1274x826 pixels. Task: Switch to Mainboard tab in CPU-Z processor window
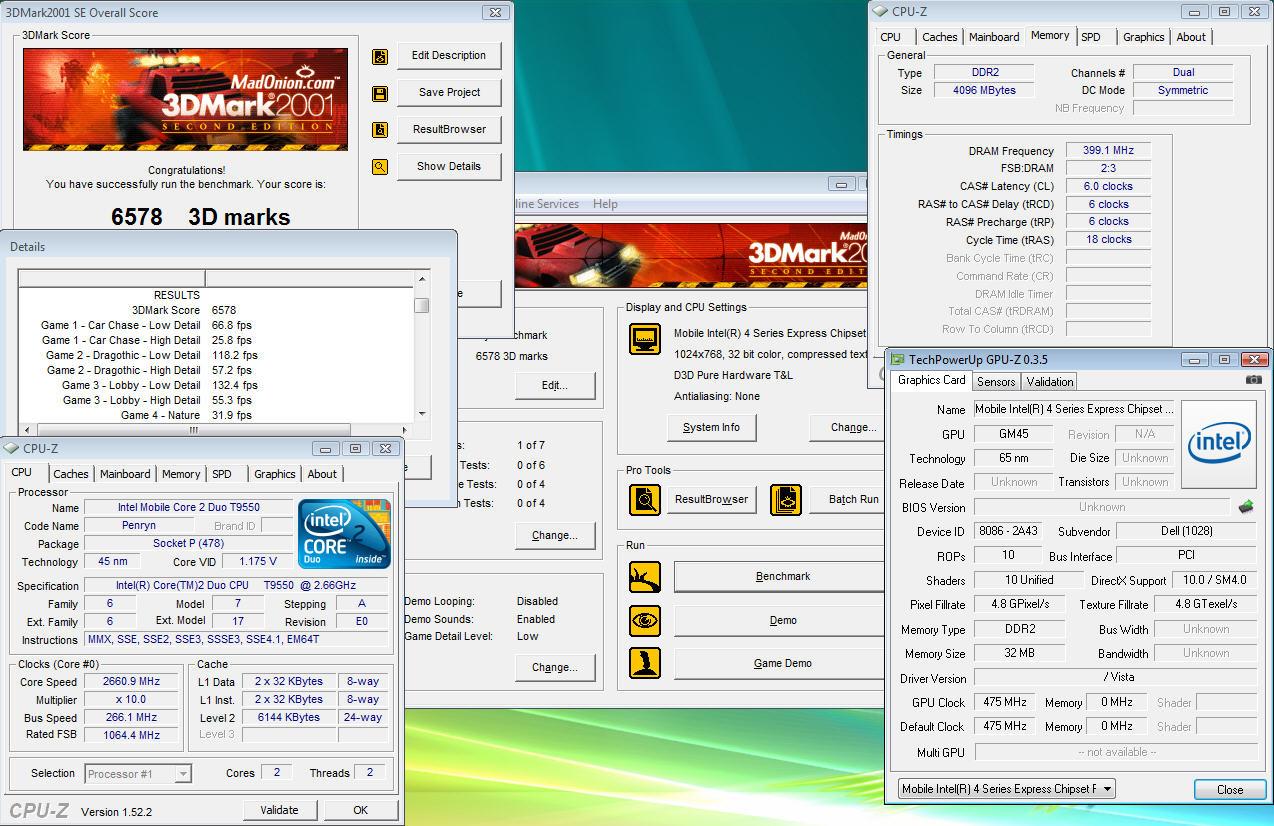coord(125,474)
